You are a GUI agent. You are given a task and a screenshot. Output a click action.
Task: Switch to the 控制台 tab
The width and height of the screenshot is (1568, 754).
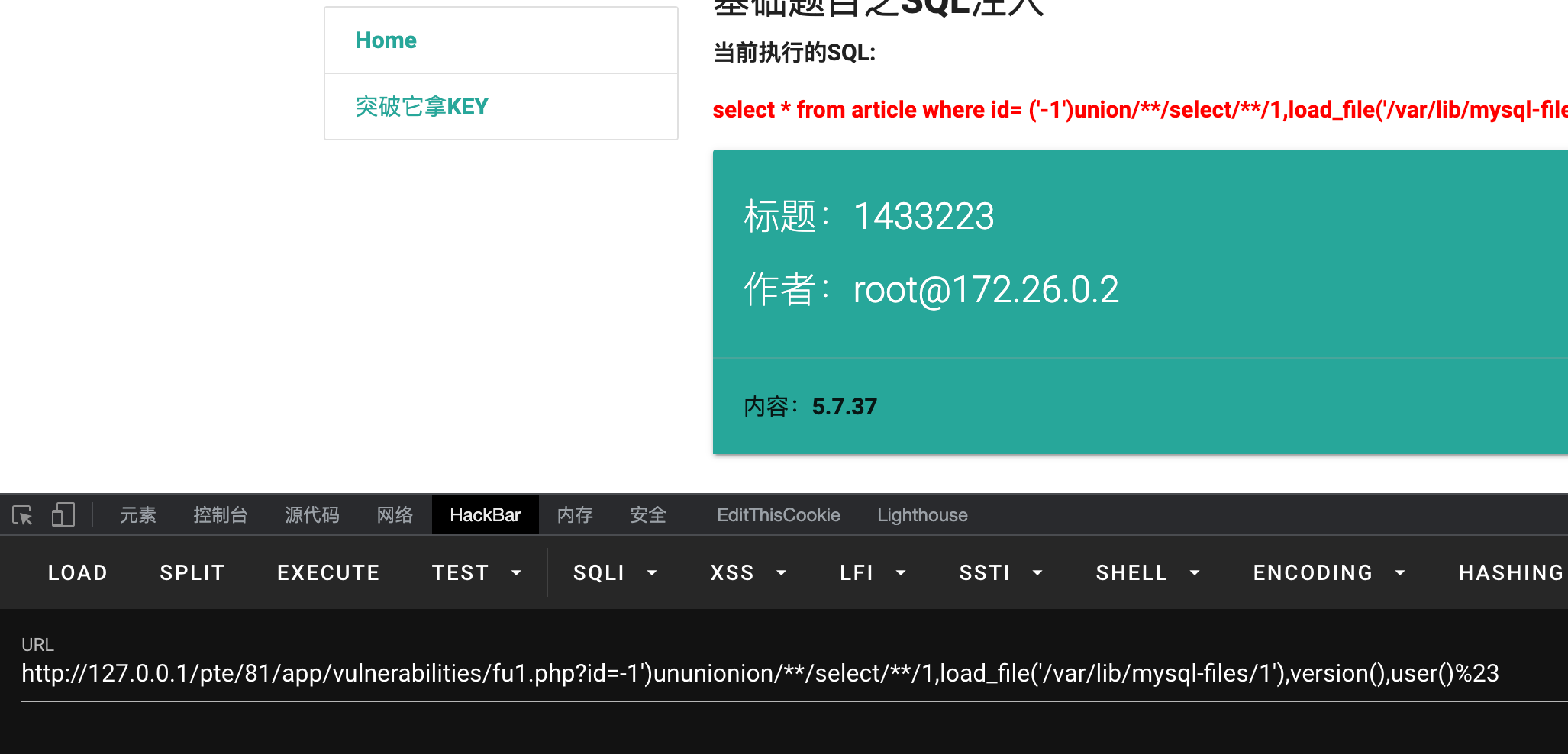point(221,515)
